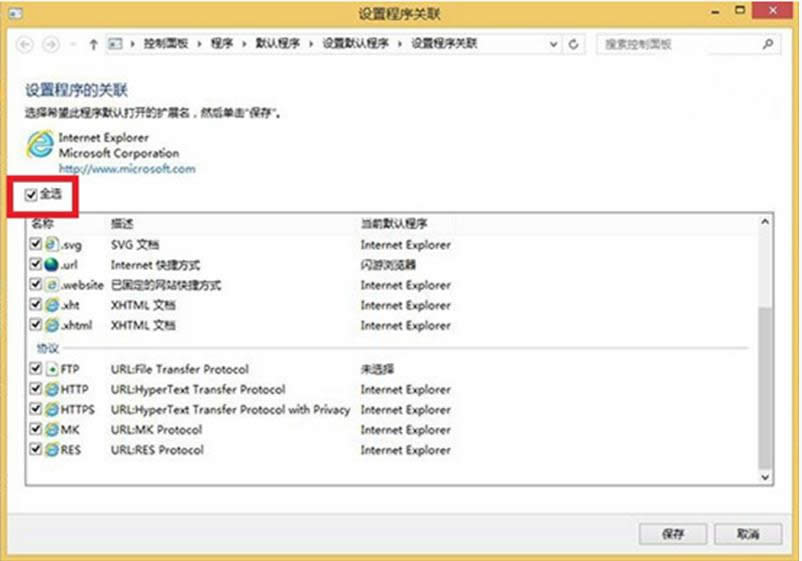Viewport: 802px width, 561px height.
Task: Uncheck the .url file type checkbox
Action: point(35,264)
